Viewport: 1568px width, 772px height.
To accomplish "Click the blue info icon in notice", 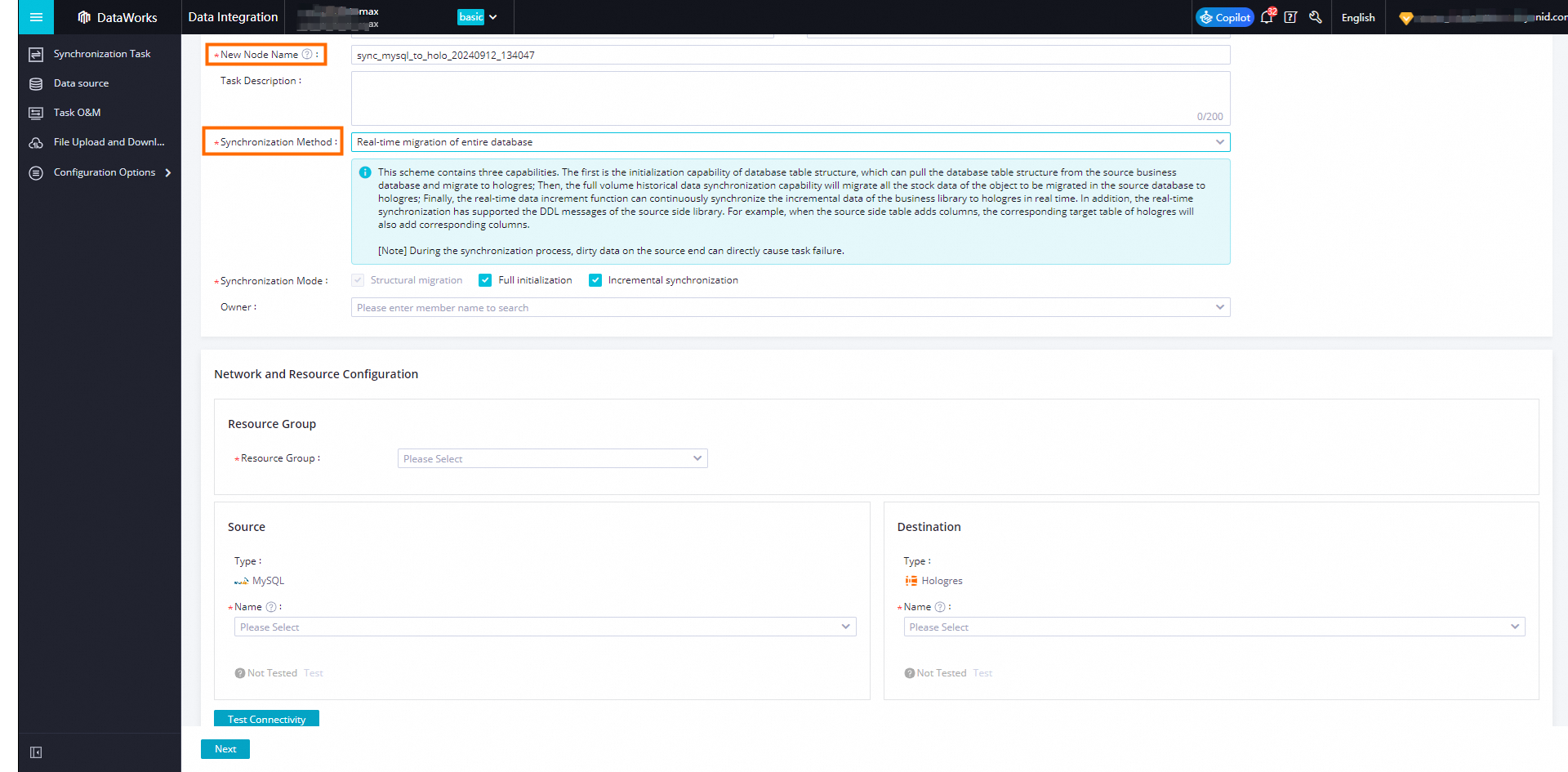I will pos(365,172).
